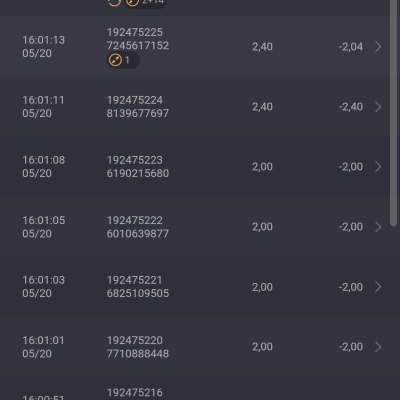
Task: Show details via the chevron of round 192475220
Action: [x=378, y=347]
